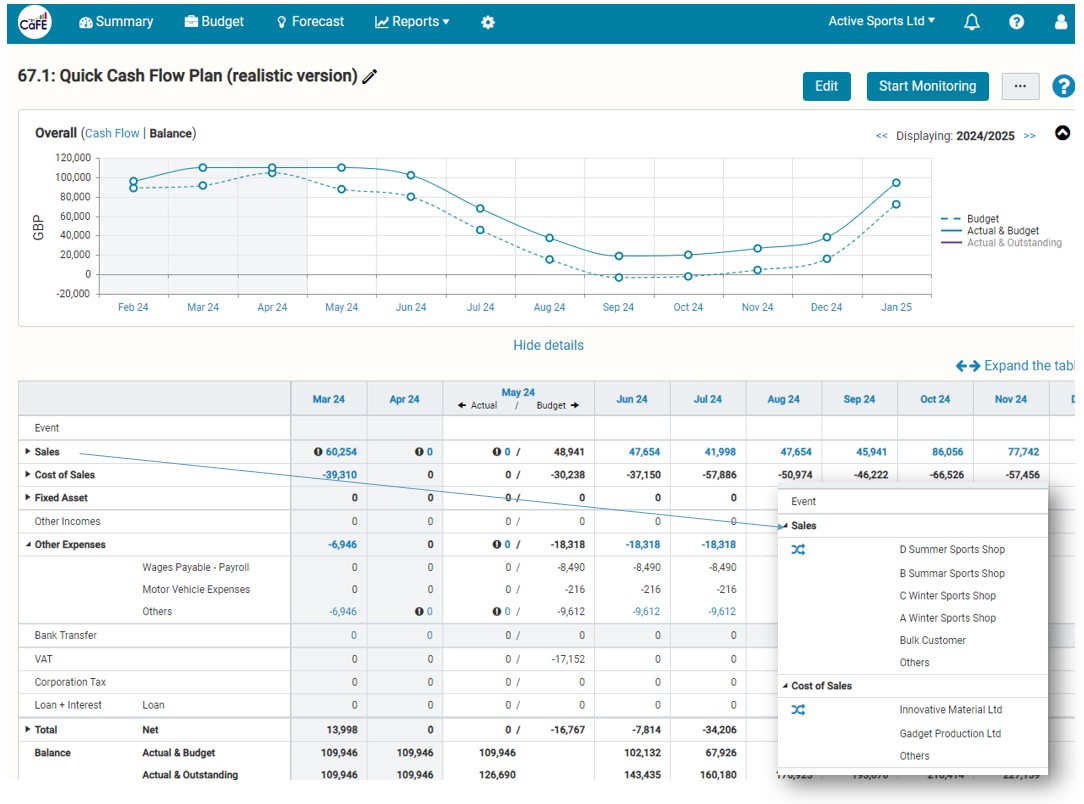This screenshot has height=804, width=1084.
Task: Open the settings gear in navigation bar
Action: tap(488, 22)
